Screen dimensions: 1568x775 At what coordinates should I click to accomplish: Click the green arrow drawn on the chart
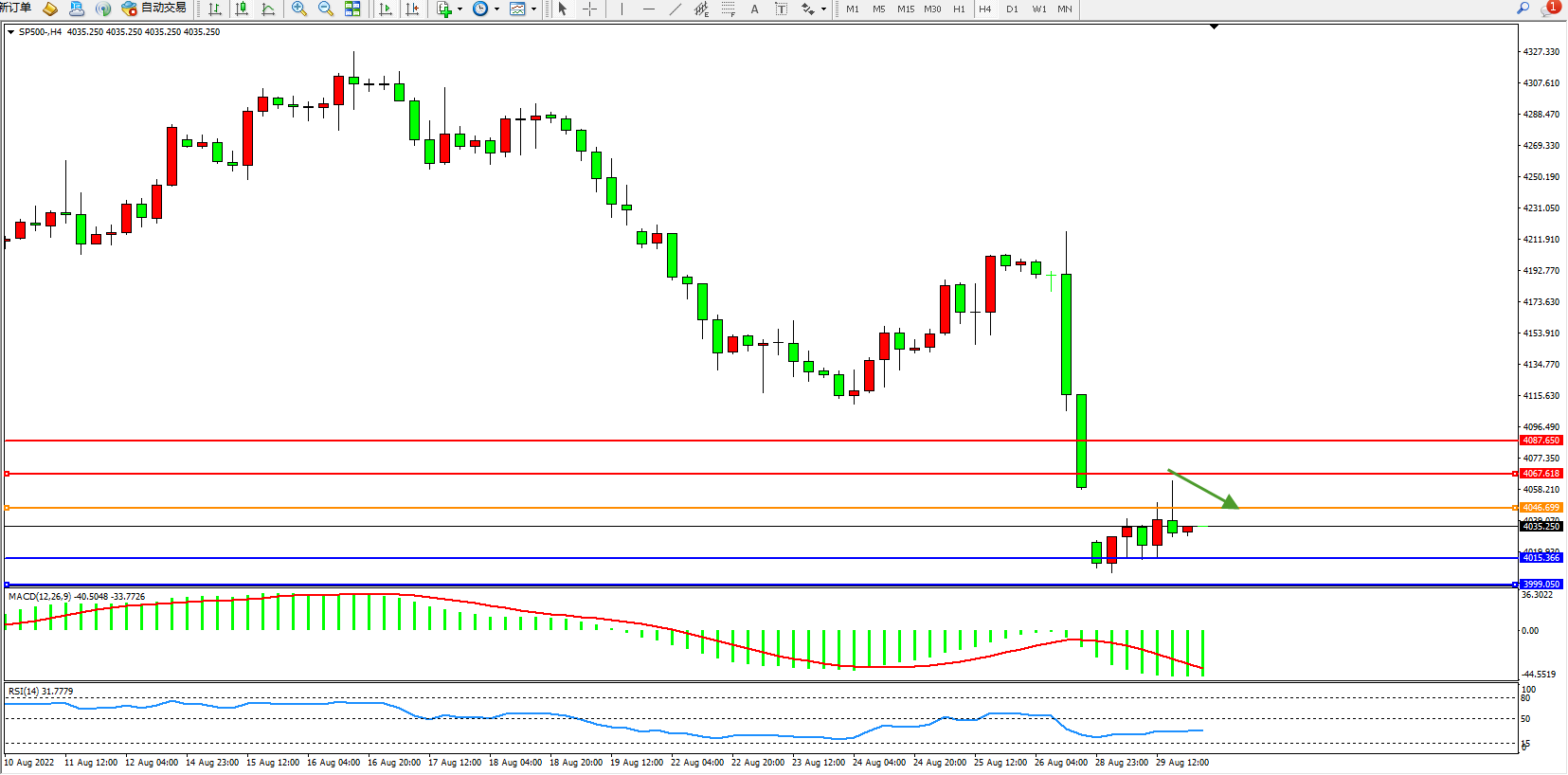(1203, 489)
